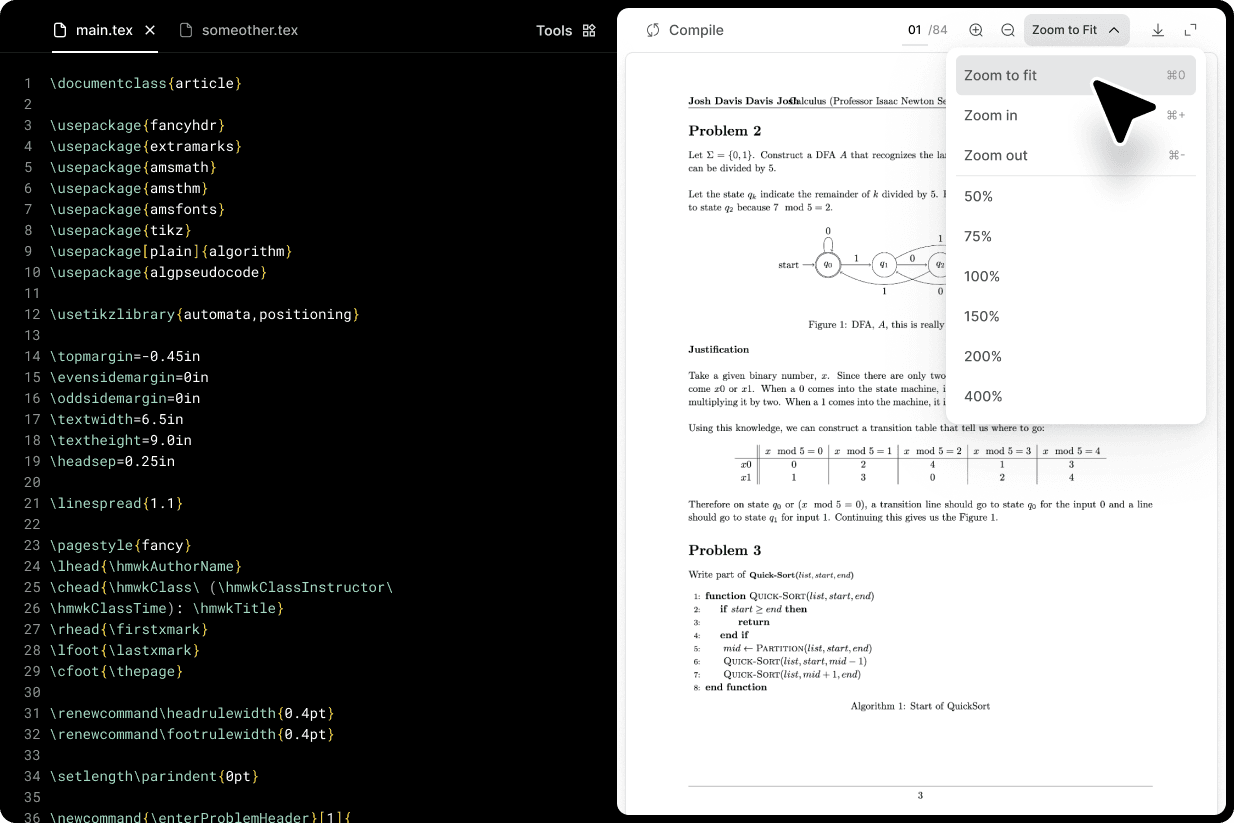
Task: Click the Problem 3 heading in preview
Action: pyautogui.click(x=725, y=550)
